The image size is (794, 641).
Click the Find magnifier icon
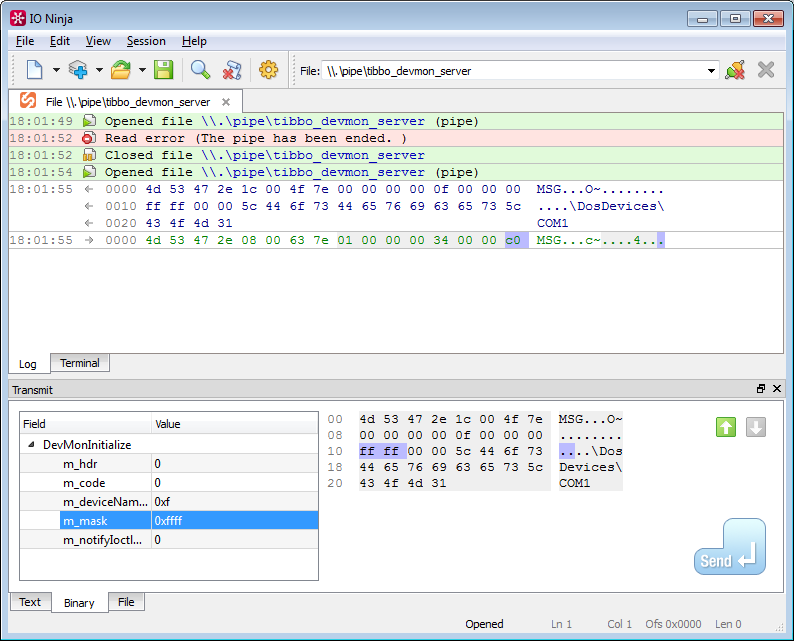tap(200, 70)
